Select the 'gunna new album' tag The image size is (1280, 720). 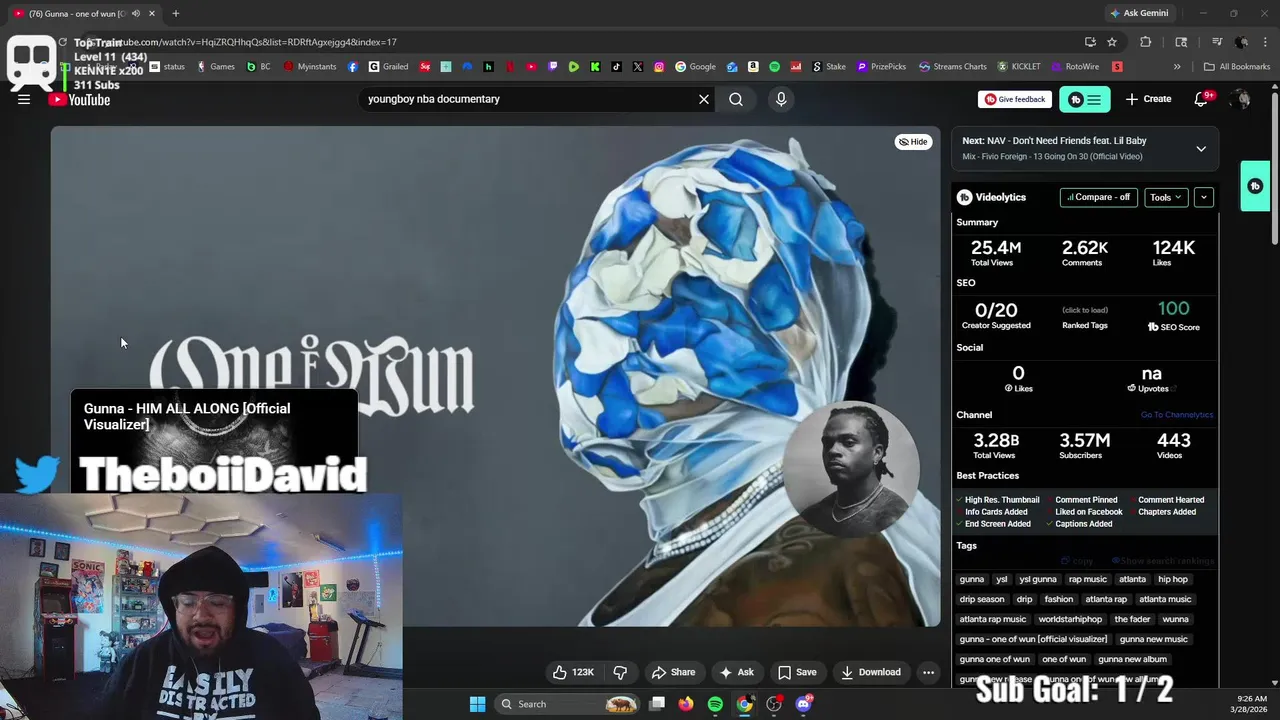click(x=1132, y=659)
